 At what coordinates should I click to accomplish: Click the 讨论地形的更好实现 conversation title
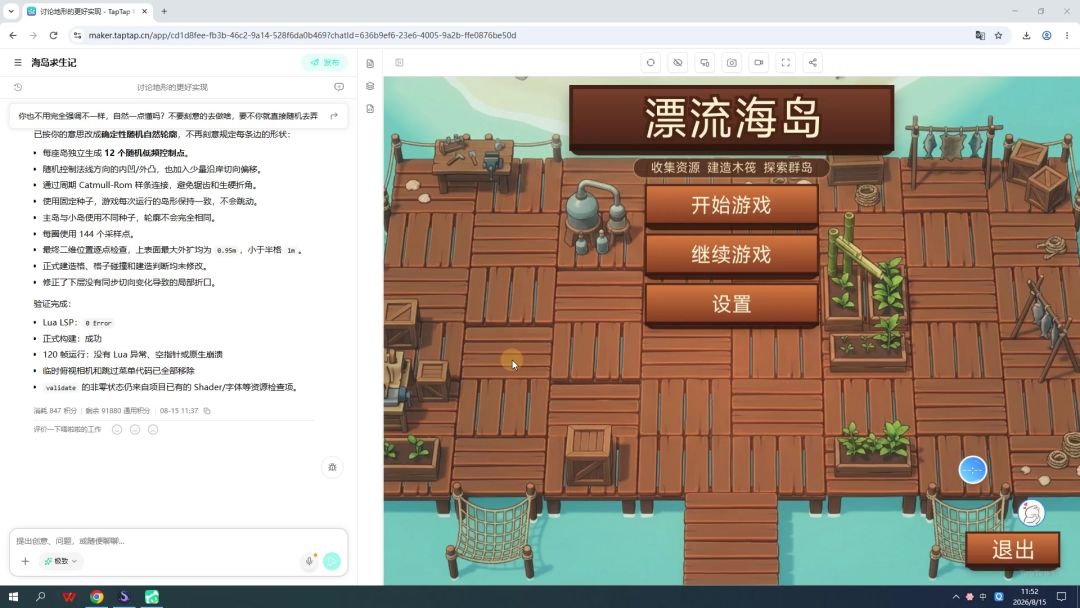point(172,87)
